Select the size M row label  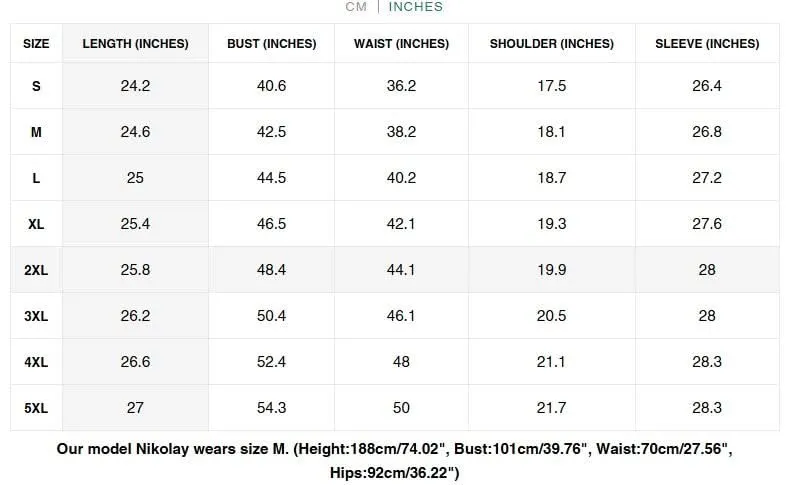click(36, 132)
